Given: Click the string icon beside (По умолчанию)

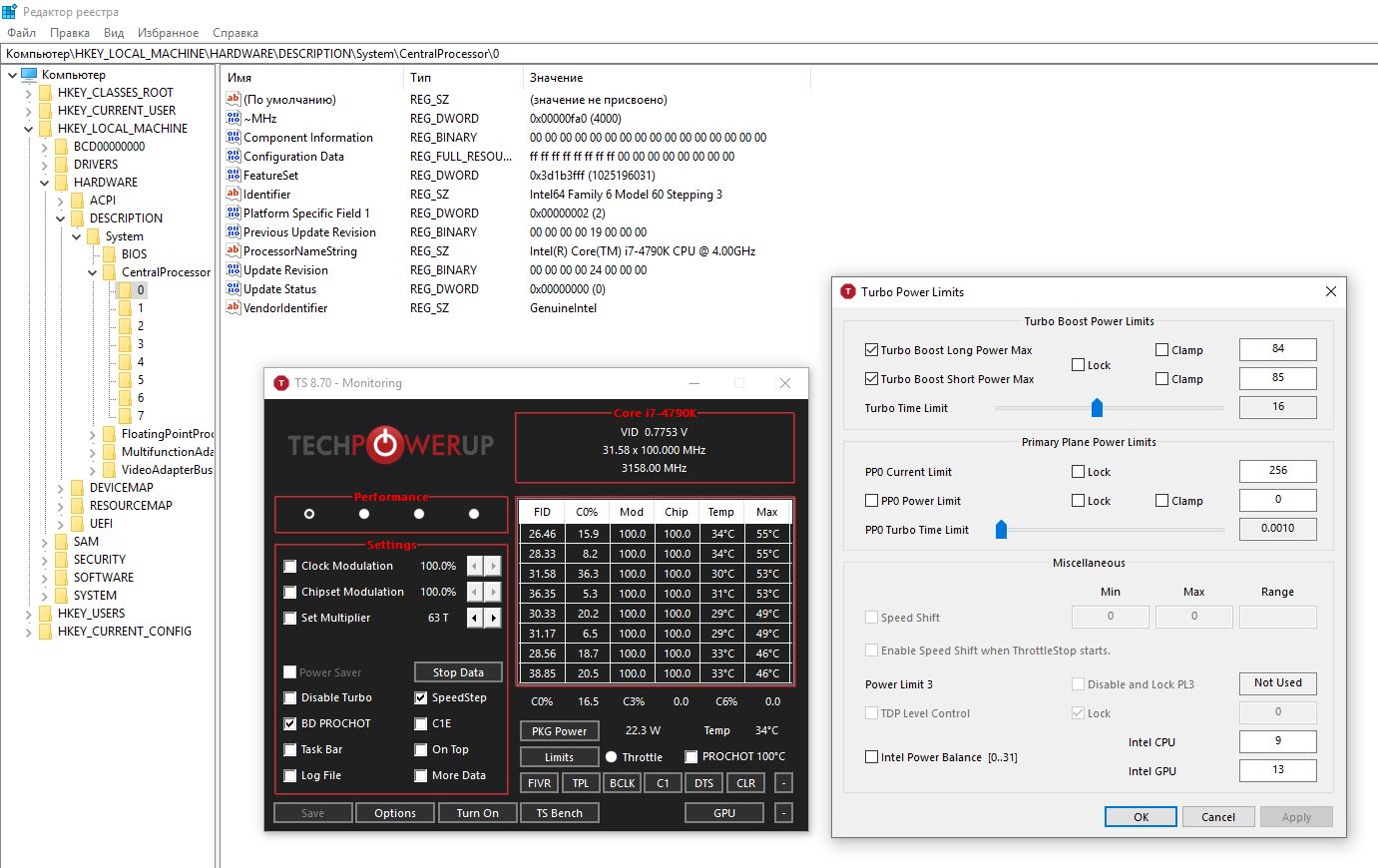Looking at the screenshot, I should point(233,99).
